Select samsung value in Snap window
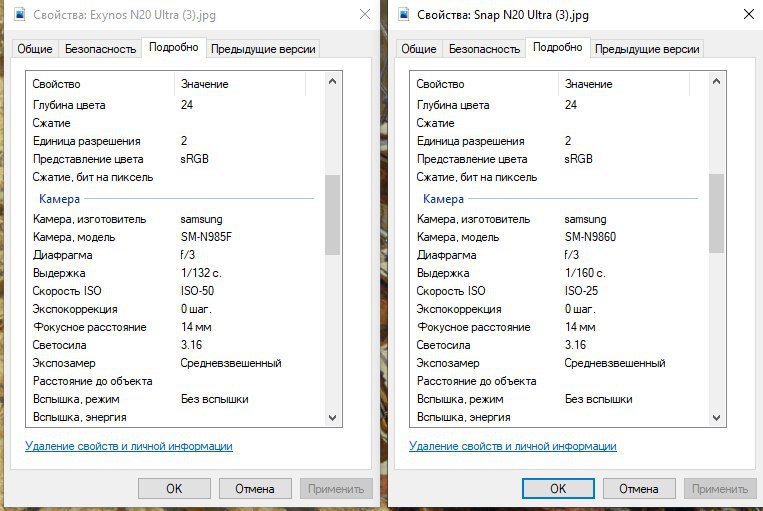 [585, 219]
